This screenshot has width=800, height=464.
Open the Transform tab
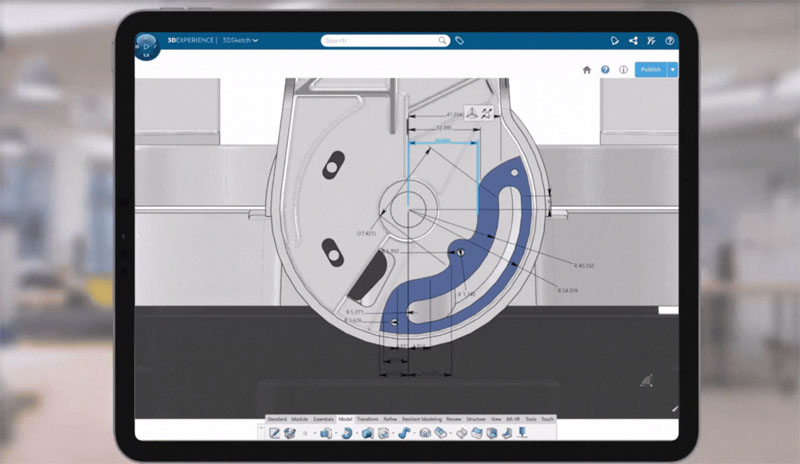click(367, 419)
